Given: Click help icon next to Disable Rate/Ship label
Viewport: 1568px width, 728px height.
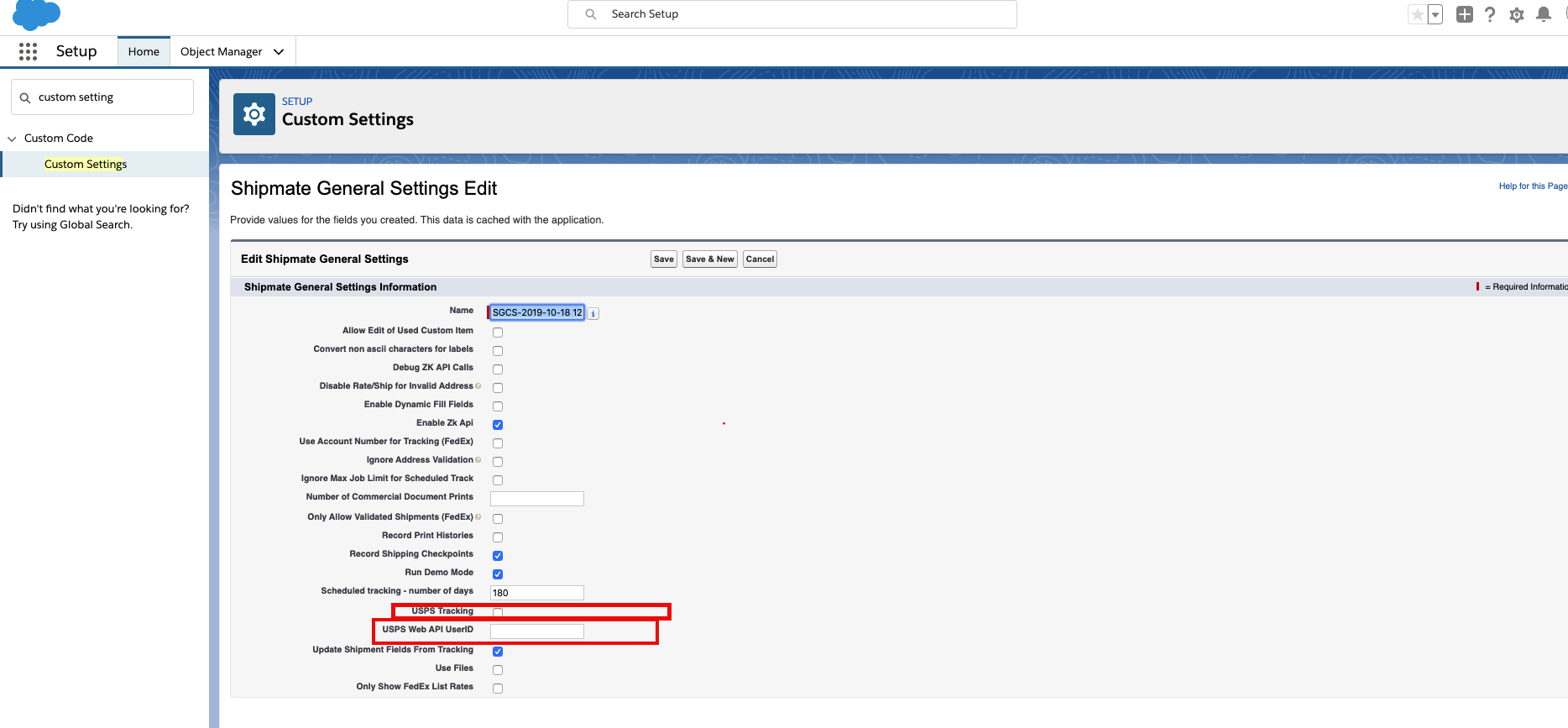Looking at the screenshot, I should (x=478, y=386).
